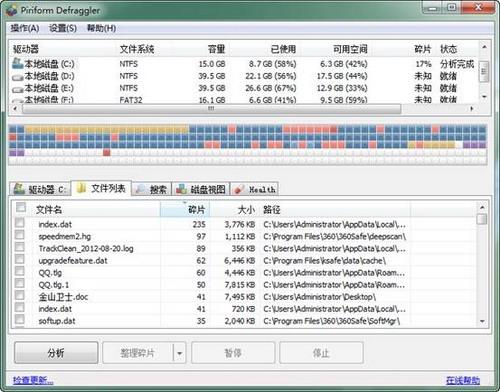
Task: Click file list scroll-down arrow
Action: (482, 321)
